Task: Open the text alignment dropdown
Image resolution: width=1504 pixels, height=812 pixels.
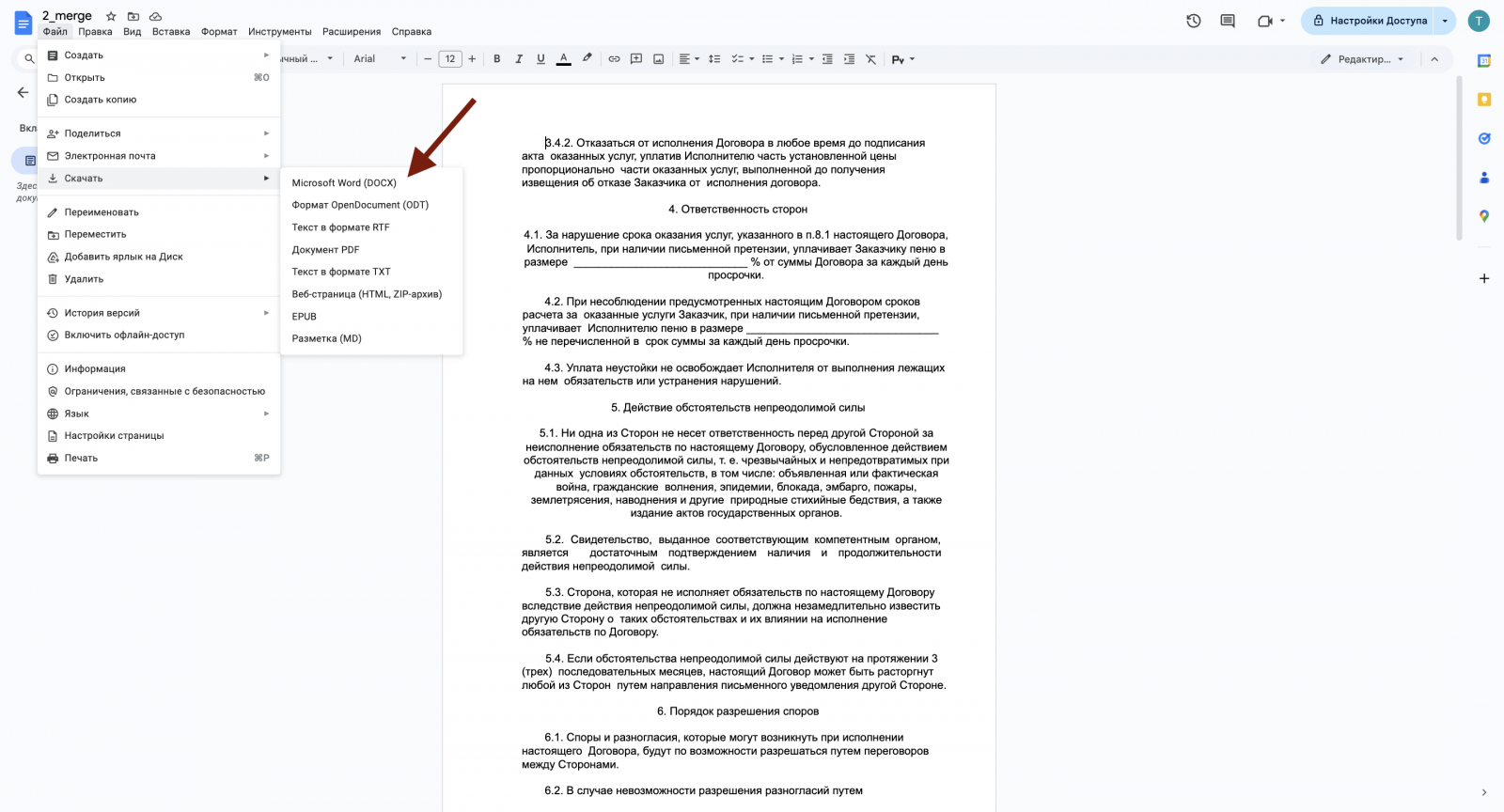Action: tap(689, 59)
